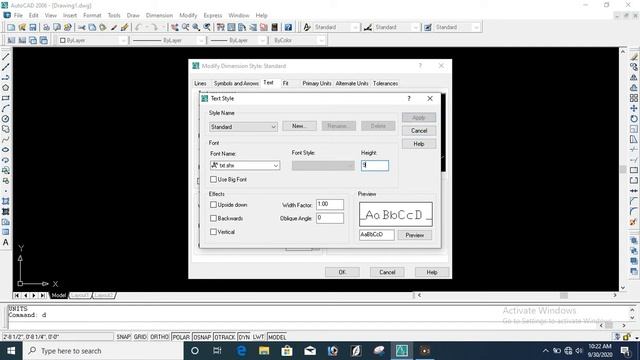Click the Oblique Angle input field

click(330, 218)
